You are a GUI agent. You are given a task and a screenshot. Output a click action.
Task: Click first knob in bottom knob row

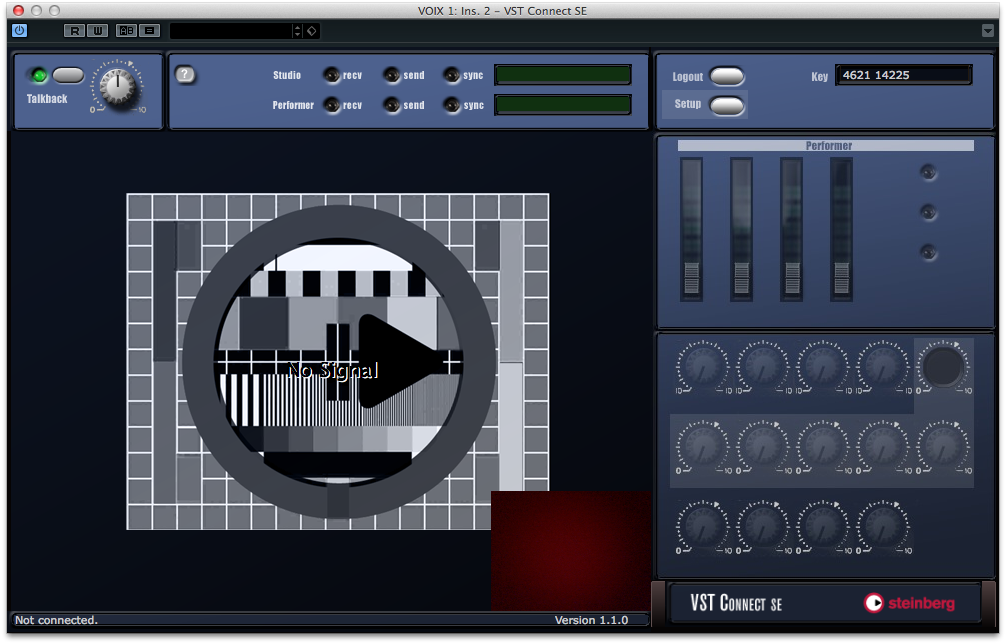click(x=703, y=527)
